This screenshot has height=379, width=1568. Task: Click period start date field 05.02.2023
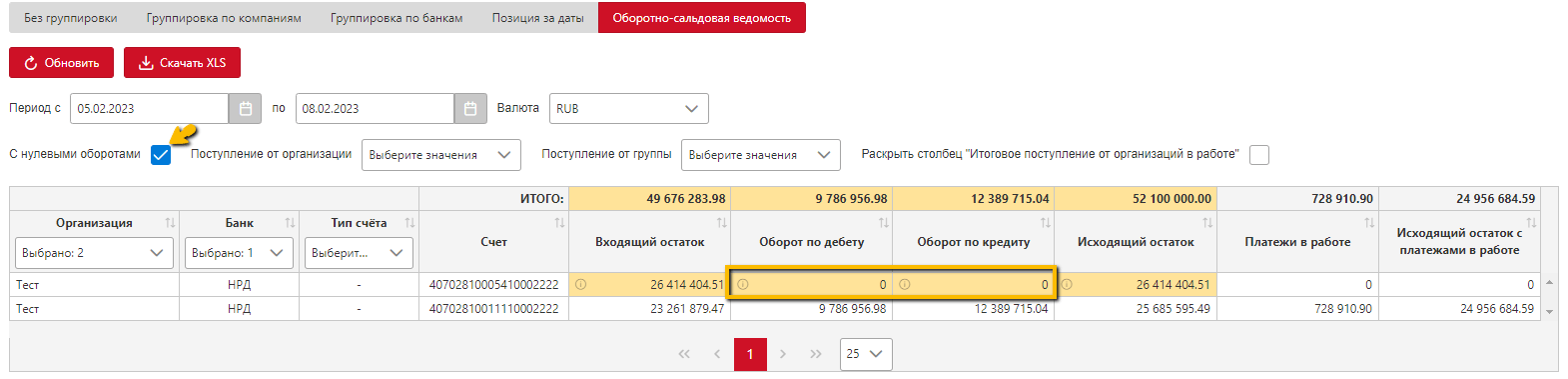[x=149, y=108]
